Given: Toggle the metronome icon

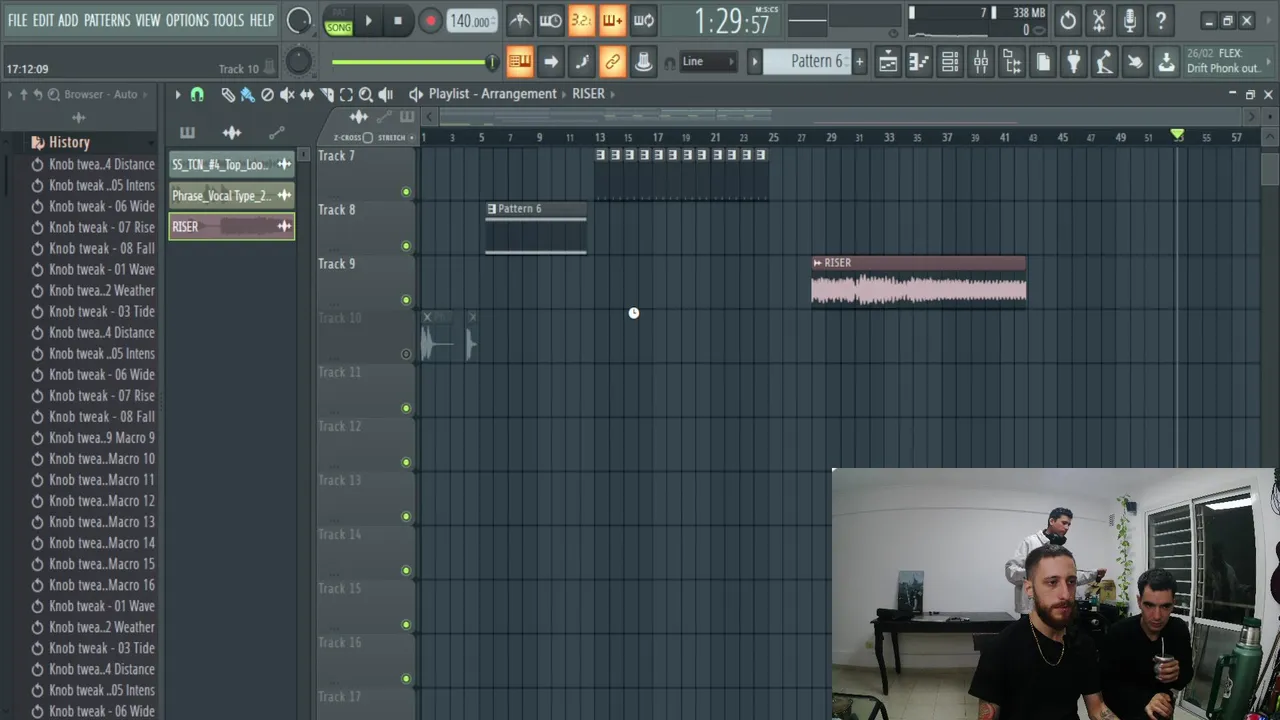Looking at the screenshot, I should [x=519, y=20].
